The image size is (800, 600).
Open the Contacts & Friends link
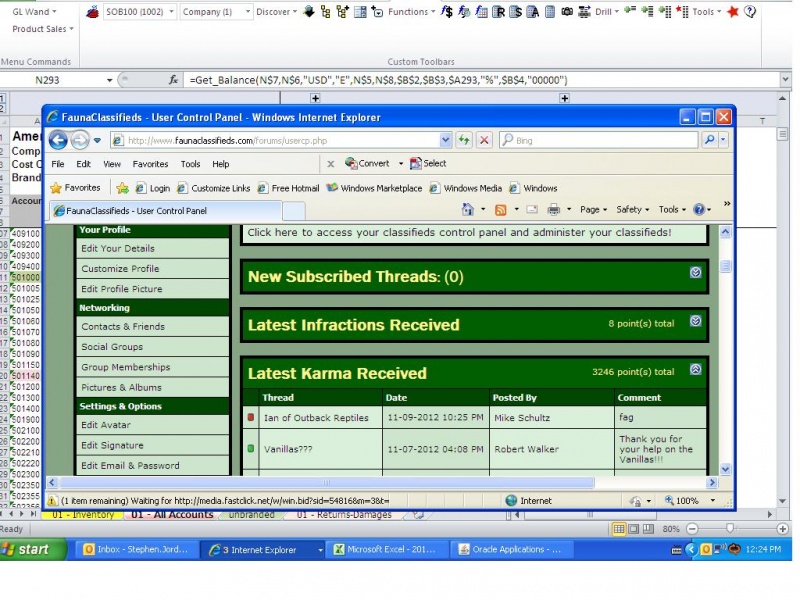click(x=123, y=327)
